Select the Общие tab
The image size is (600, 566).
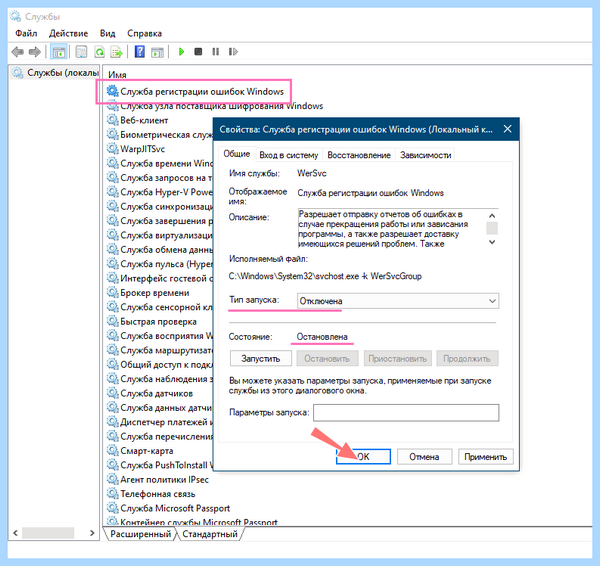(236, 154)
